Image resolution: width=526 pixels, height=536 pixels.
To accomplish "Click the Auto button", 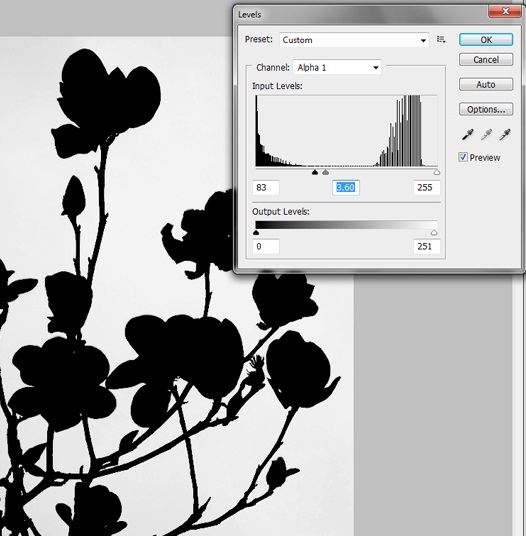I will pos(486,84).
